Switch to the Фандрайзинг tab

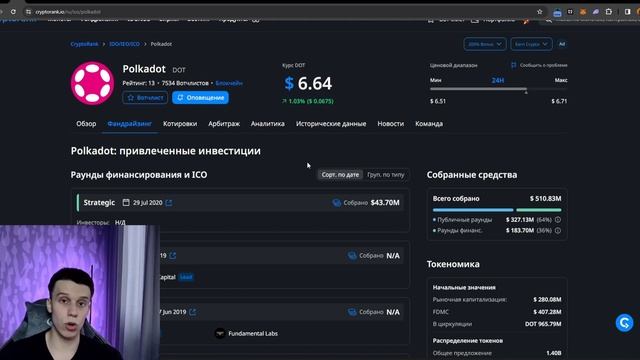(x=129, y=124)
